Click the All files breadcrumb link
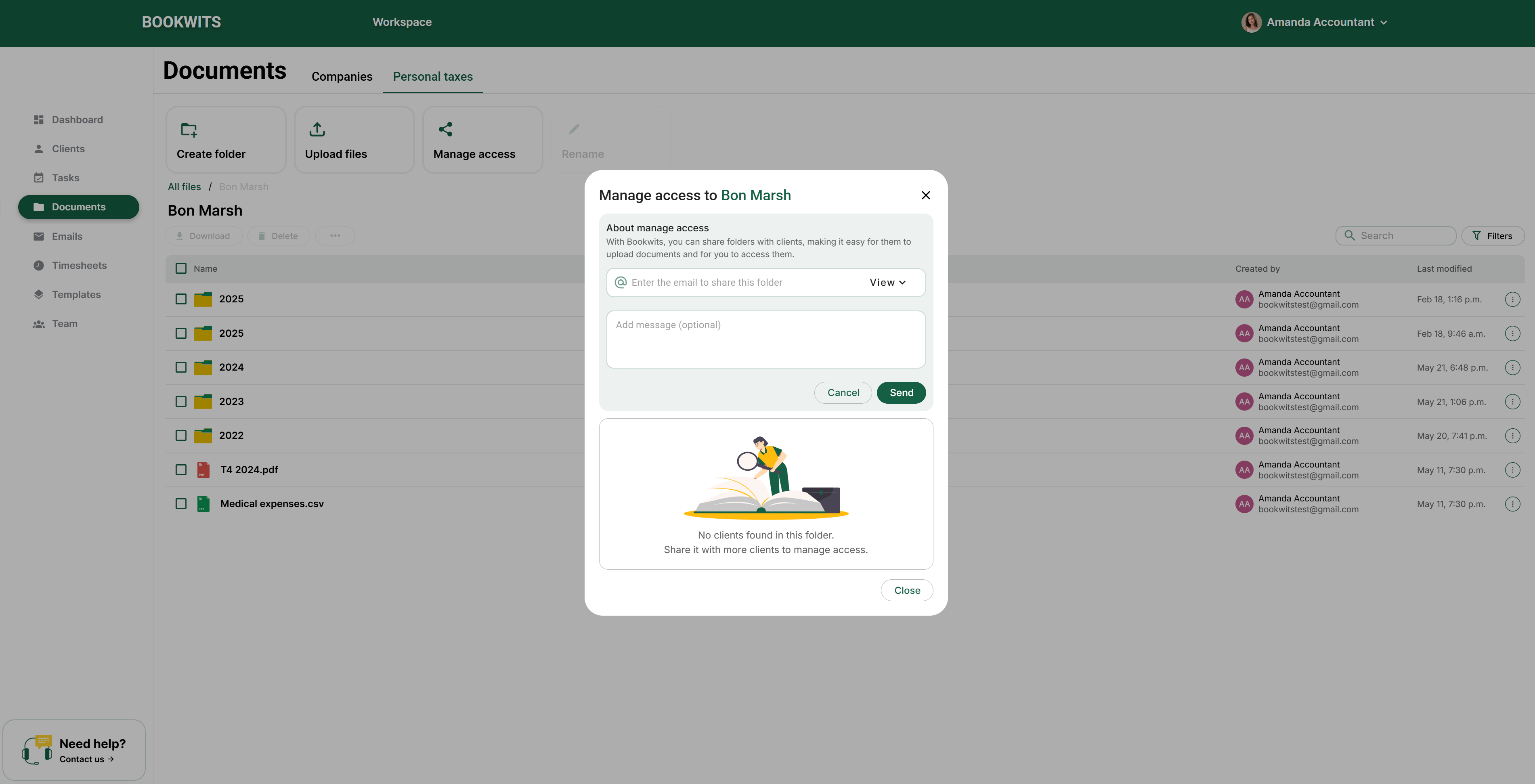The height and width of the screenshot is (784, 1535). point(184,187)
